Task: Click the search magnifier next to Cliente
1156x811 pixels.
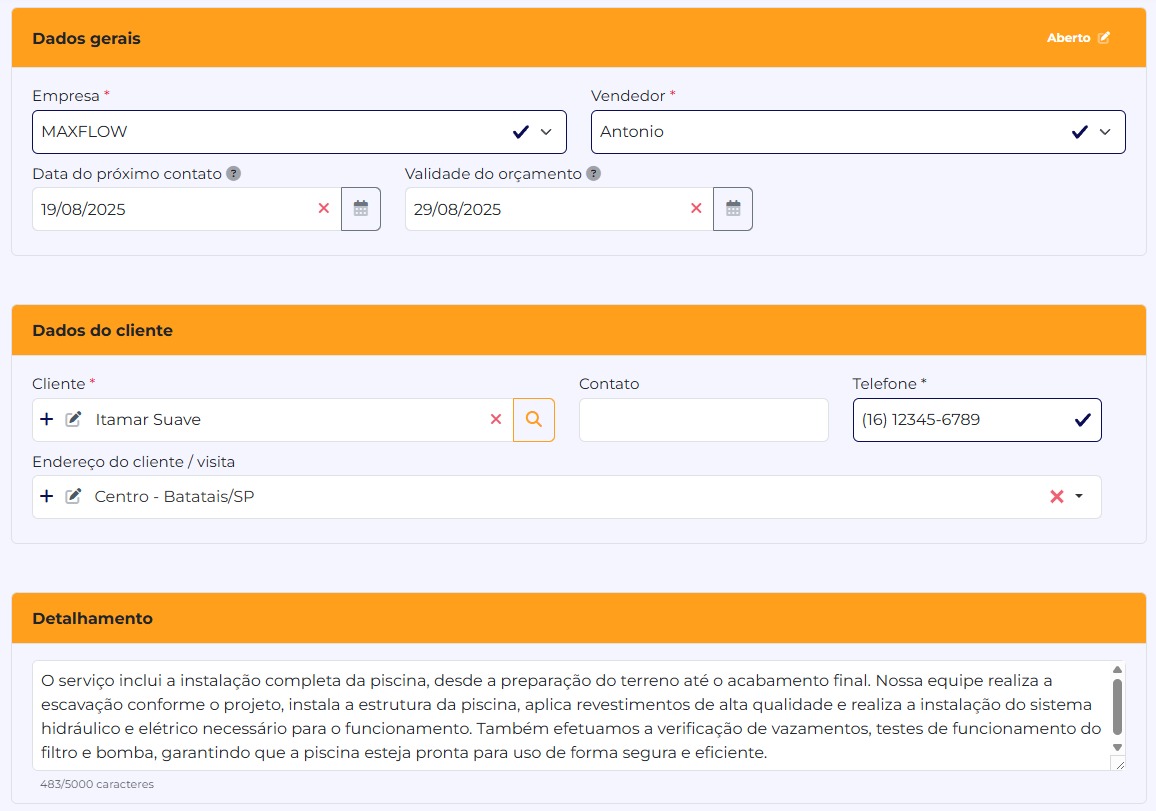Action: pos(534,419)
